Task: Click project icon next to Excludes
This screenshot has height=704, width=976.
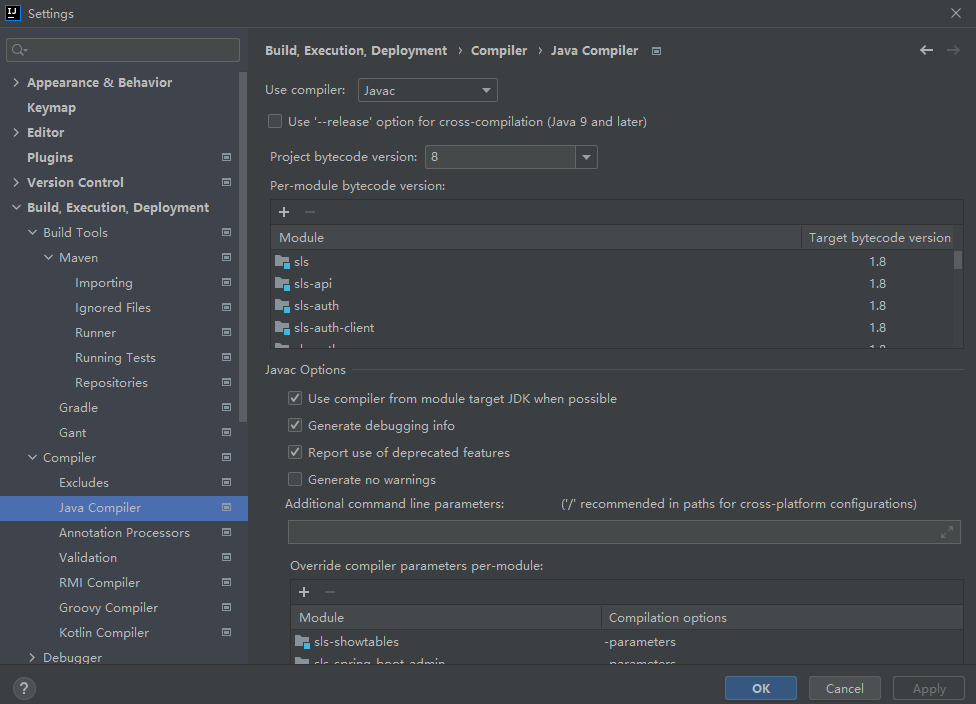Action: pyautogui.click(x=227, y=482)
